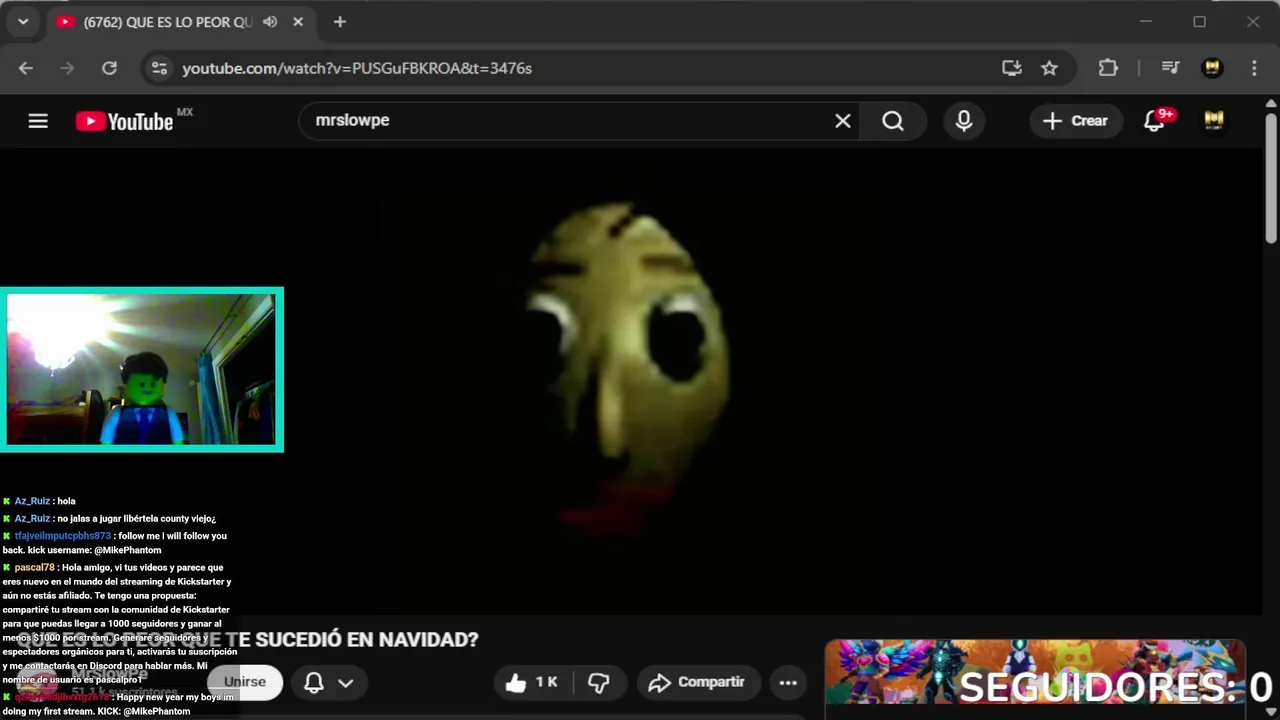Screen dimensions: 1280x720
Task: Open Chrome three-dot menu
Action: (1254, 68)
